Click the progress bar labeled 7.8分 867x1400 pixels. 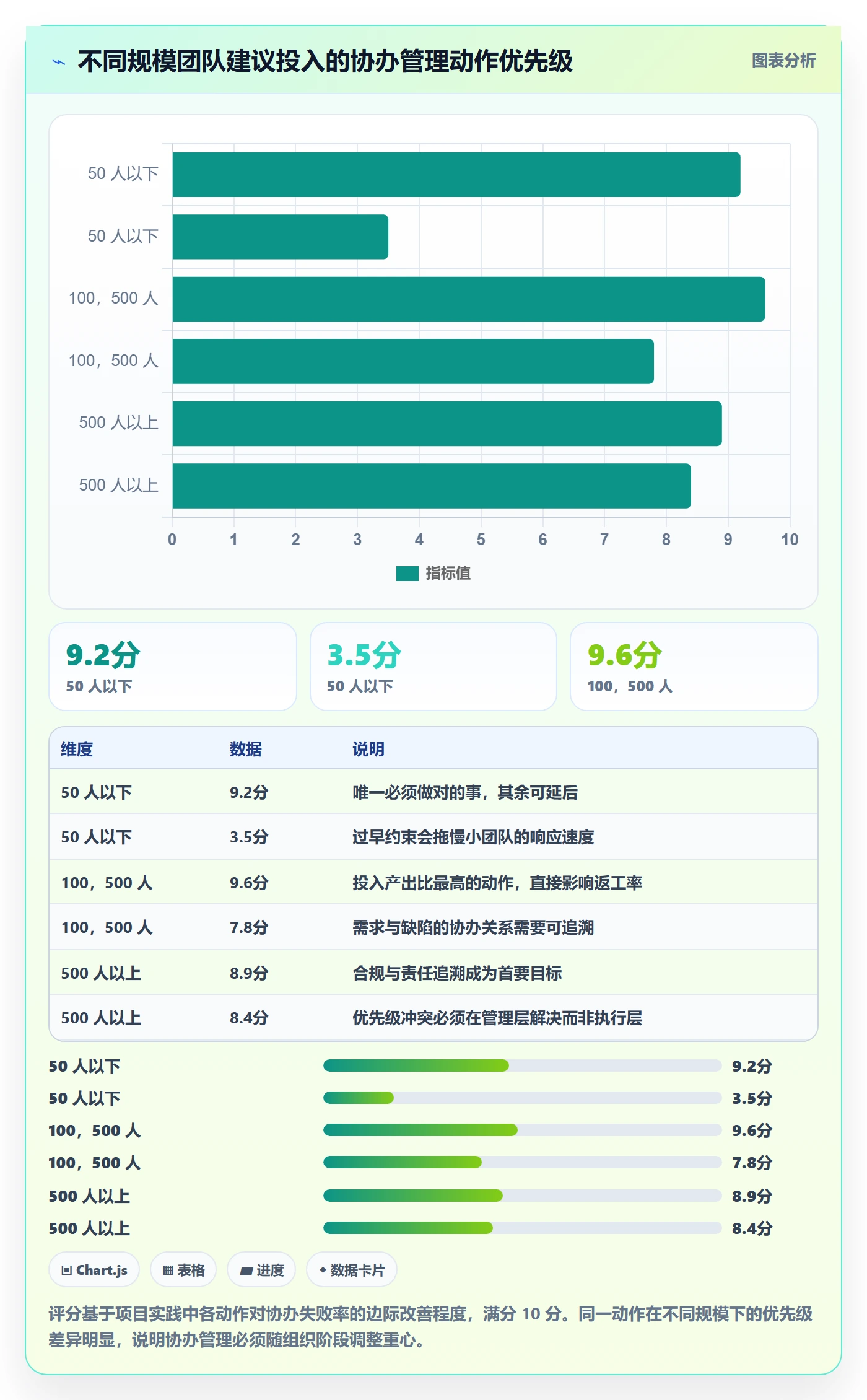coord(523,1162)
